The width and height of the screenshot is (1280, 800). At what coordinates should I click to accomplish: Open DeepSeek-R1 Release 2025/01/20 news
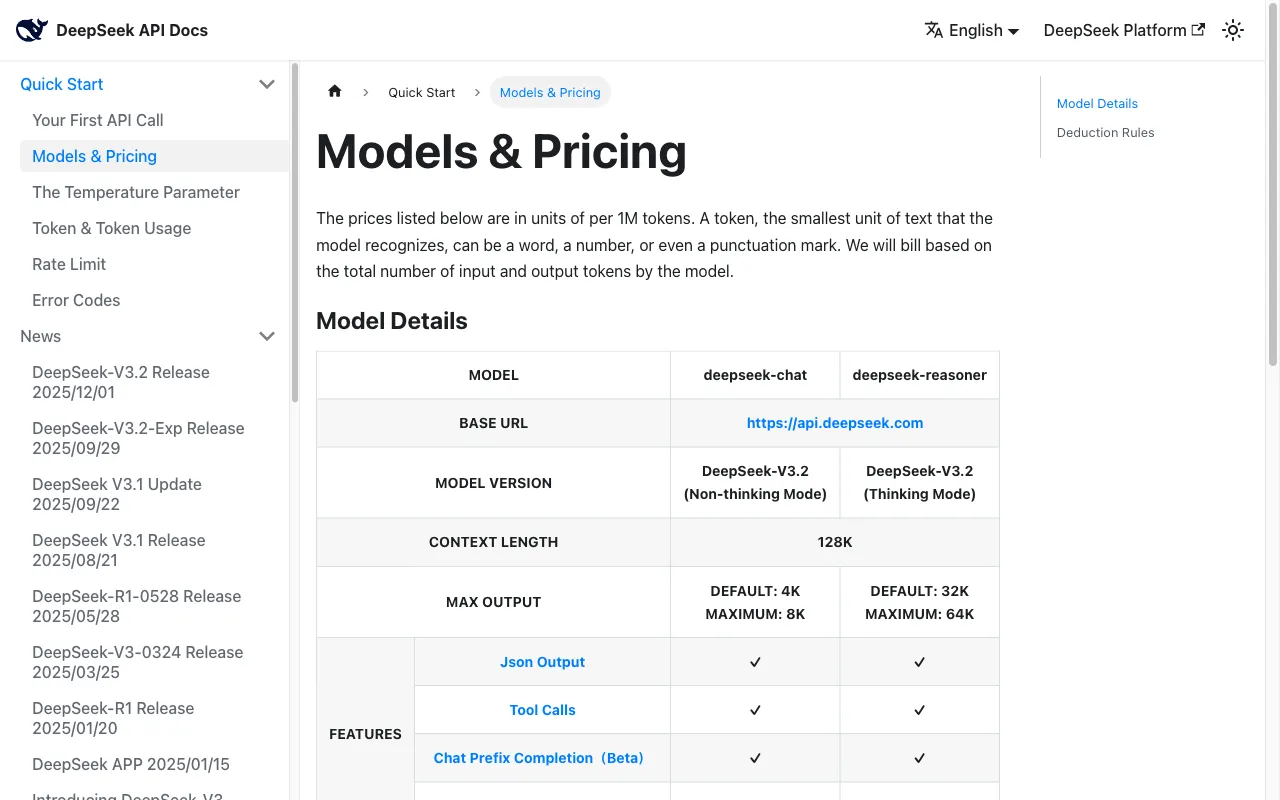pyautogui.click(x=113, y=718)
